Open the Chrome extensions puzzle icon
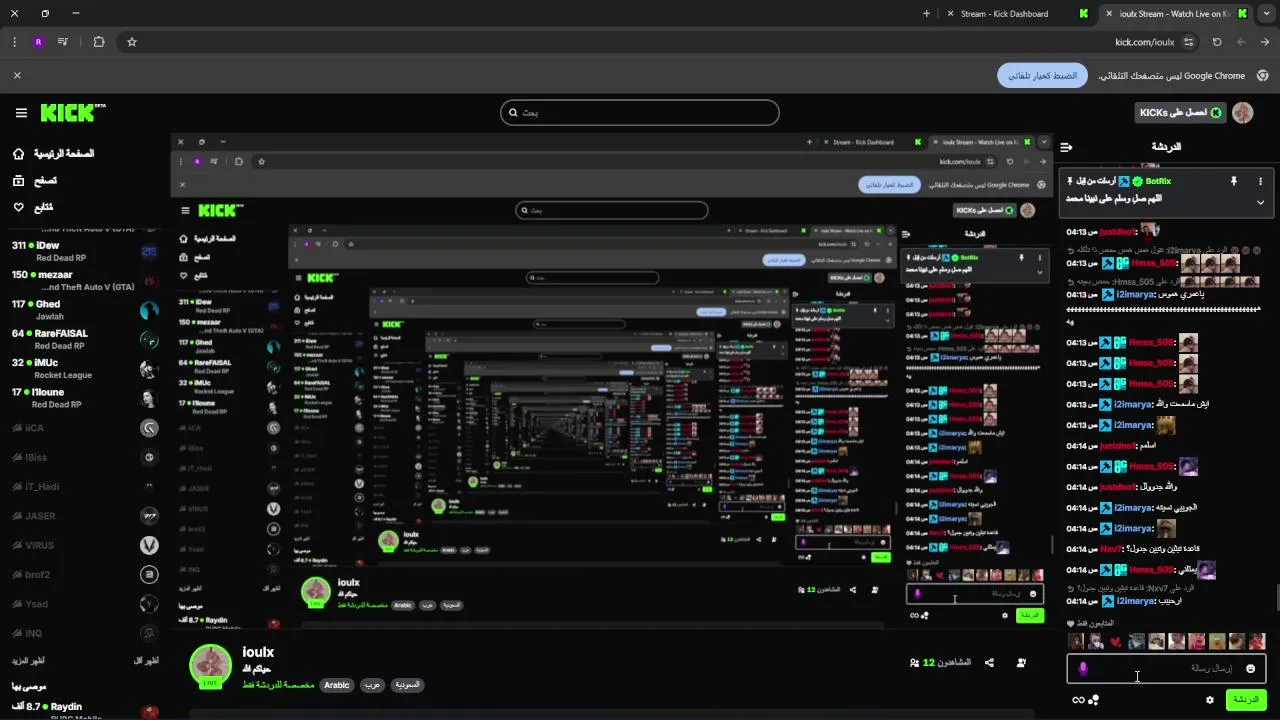The width and height of the screenshot is (1280, 720). (x=98, y=42)
